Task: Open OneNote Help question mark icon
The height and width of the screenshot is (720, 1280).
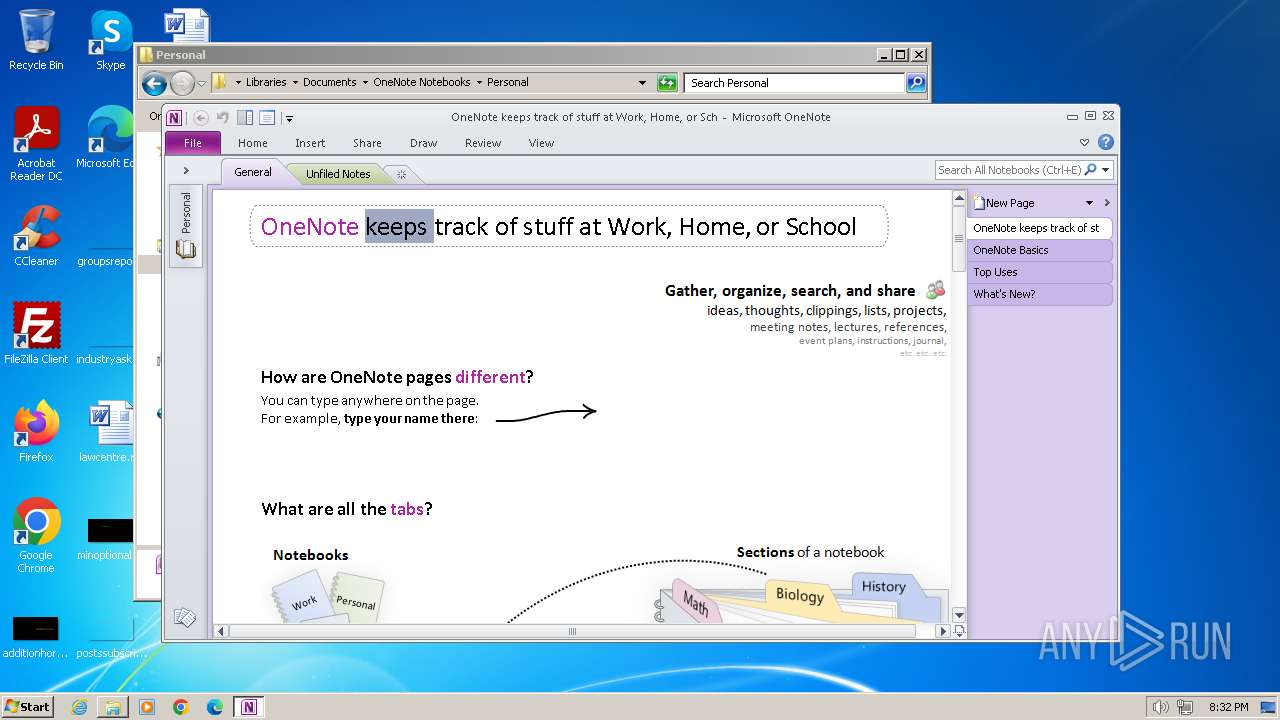Action: click(x=1106, y=142)
